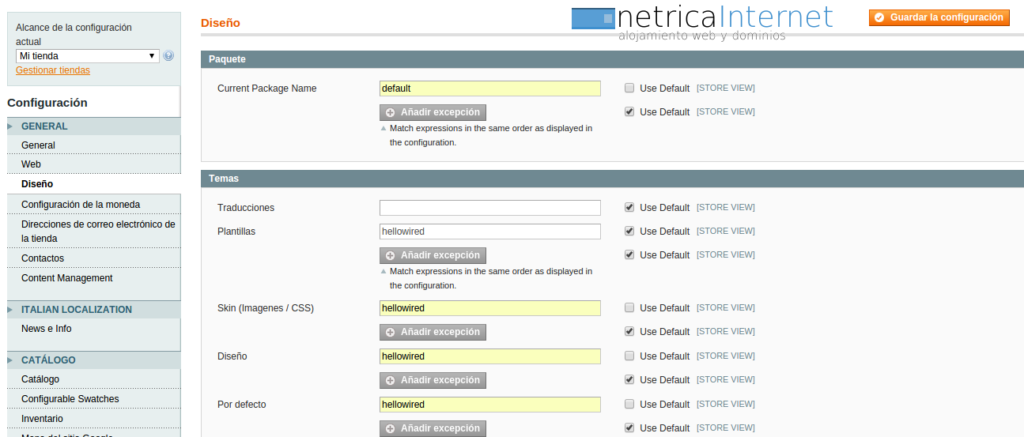The image size is (1024, 437).
Task: Click the Traducciones text field
Action: (490, 208)
